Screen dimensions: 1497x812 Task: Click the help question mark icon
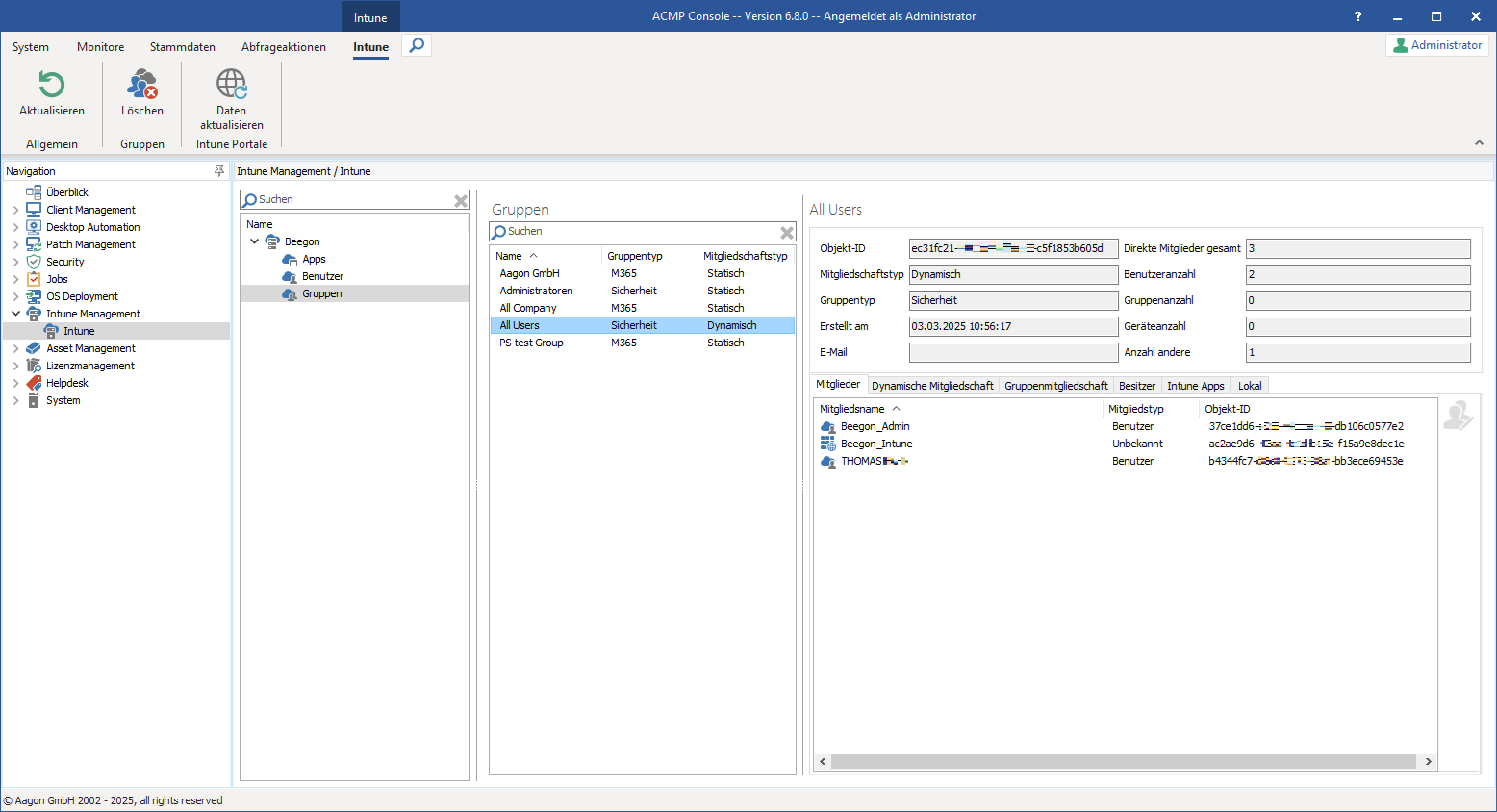1357,16
